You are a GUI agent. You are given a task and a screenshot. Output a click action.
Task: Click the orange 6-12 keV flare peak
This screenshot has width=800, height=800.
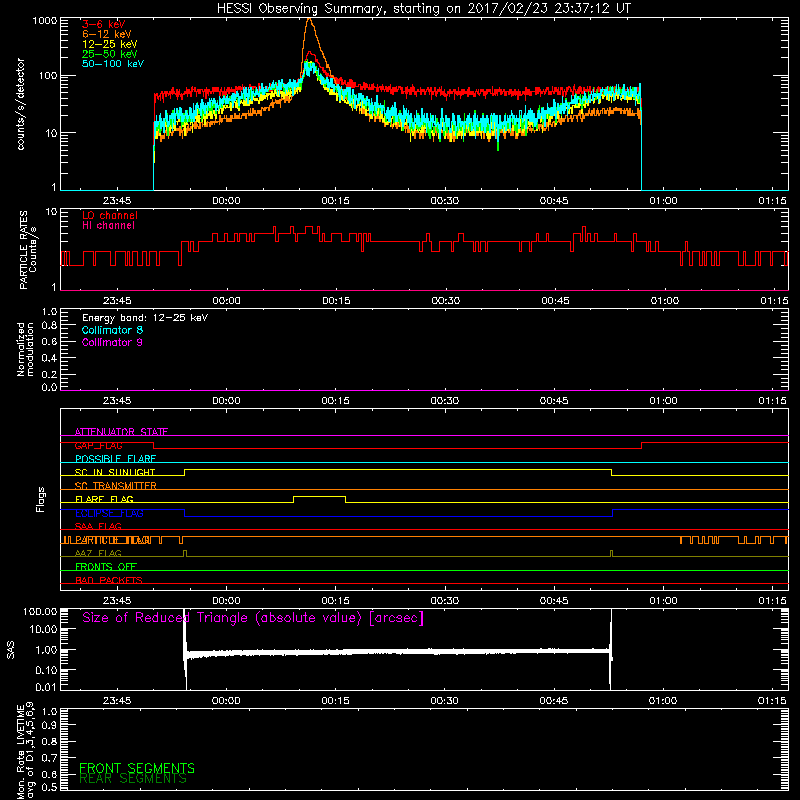coord(309,20)
